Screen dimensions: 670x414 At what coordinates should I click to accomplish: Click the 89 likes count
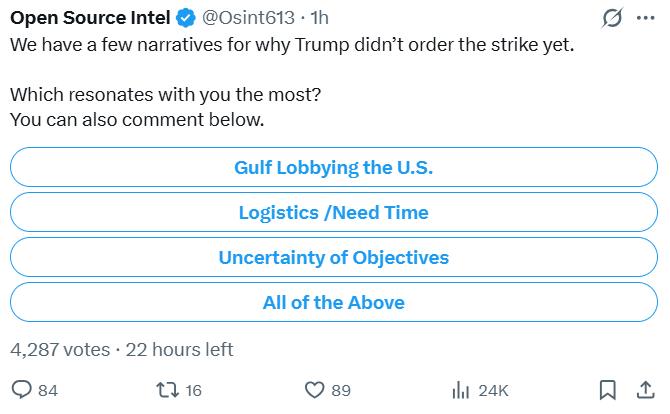(341, 390)
